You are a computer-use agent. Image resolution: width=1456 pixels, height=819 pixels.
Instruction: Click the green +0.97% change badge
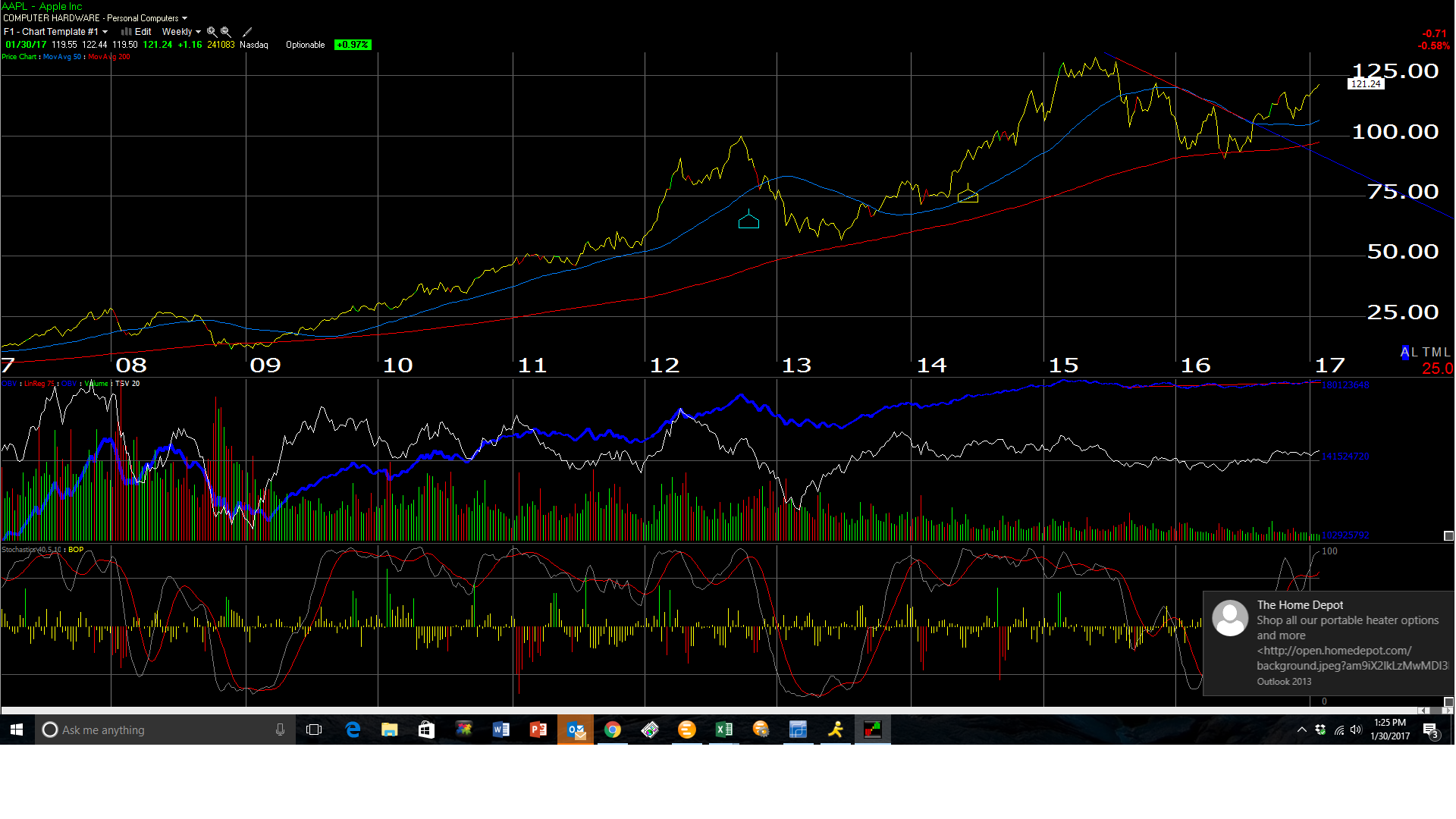tap(353, 45)
